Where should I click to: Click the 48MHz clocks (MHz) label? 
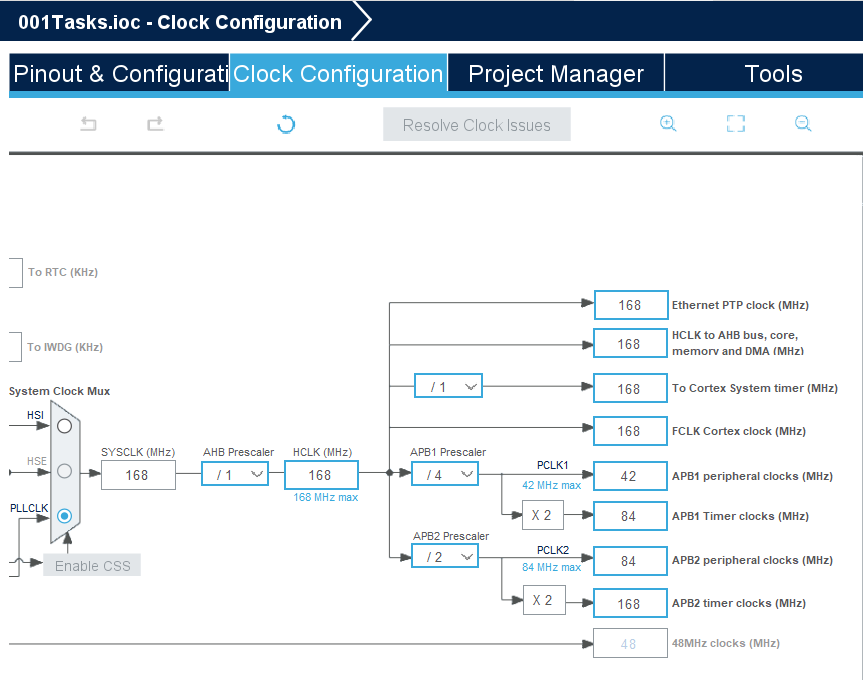click(726, 643)
